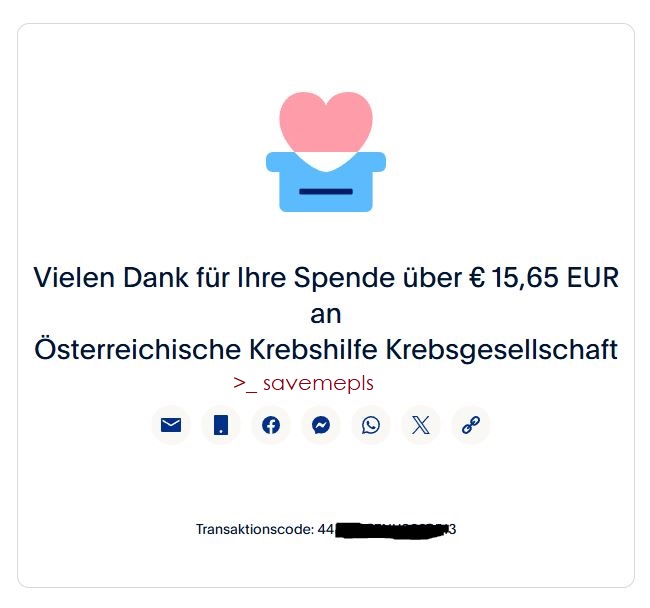
Task: Share via SMS using the phone icon
Action: tap(221, 425)
